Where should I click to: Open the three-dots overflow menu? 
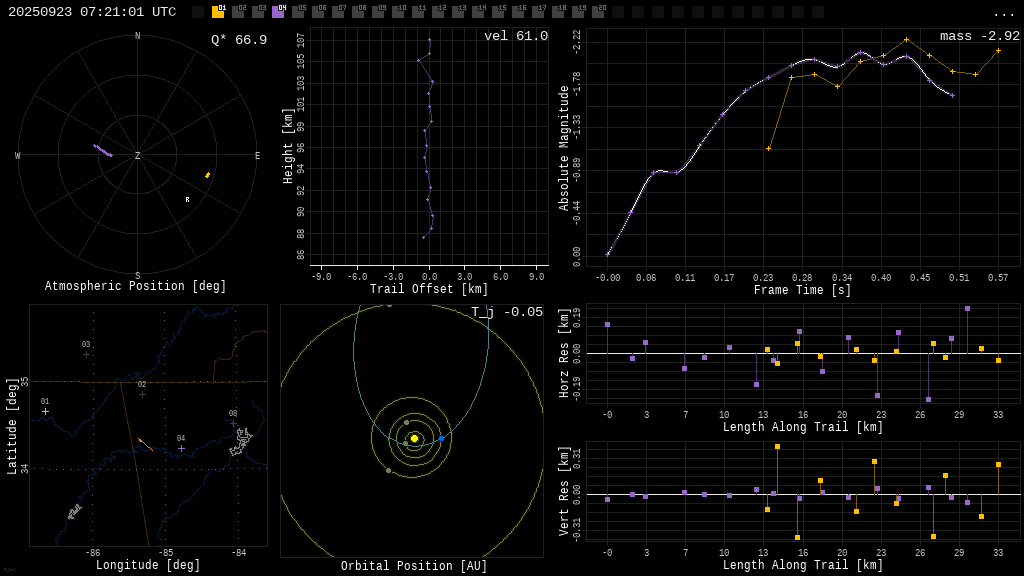pos(1004,13)
